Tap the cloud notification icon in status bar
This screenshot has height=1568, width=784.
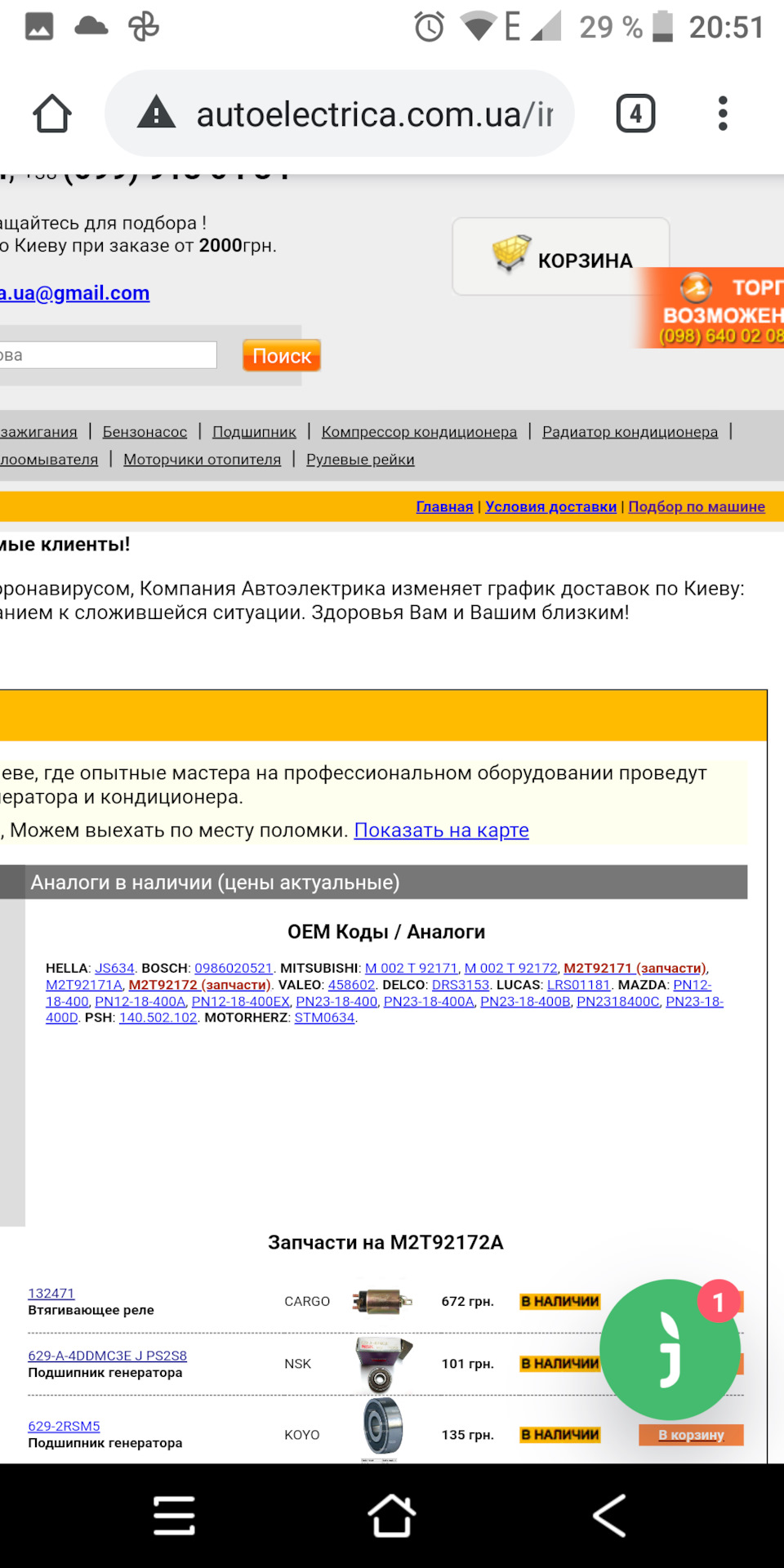click(x=91, y=27)
